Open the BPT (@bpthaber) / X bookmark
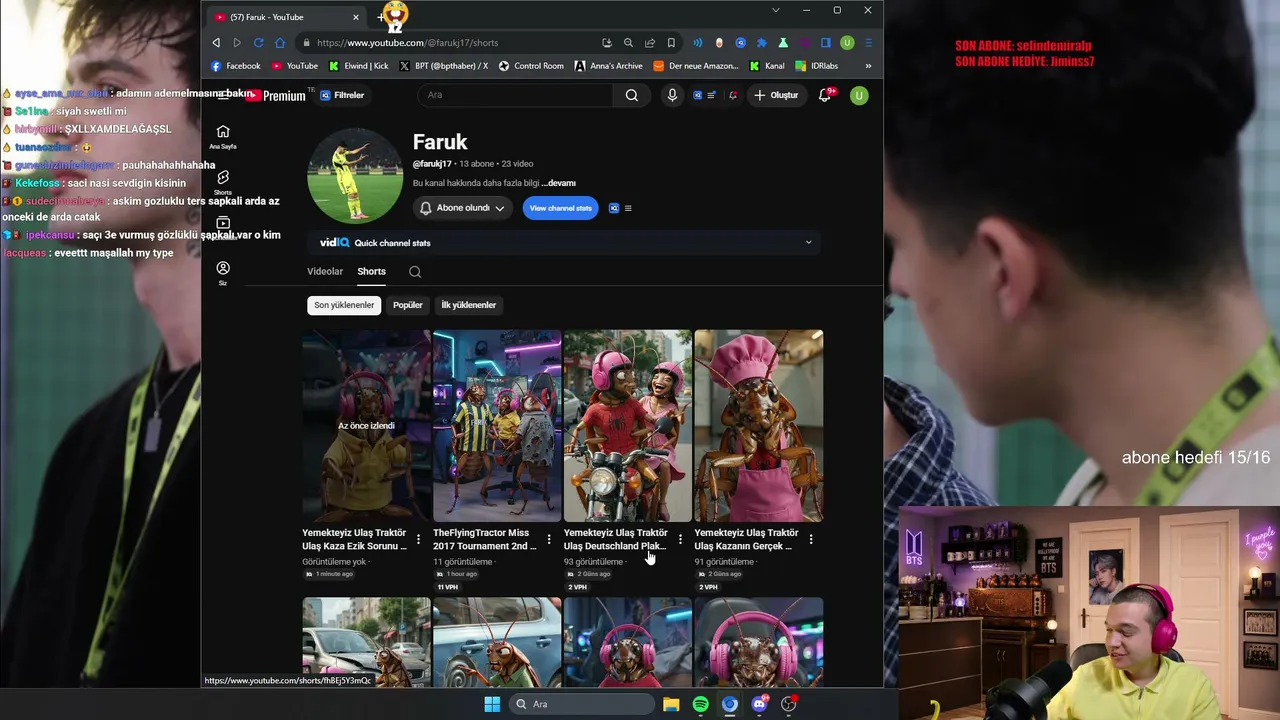The height and width of the screenshot is (720, 1280). tap(444, 66)
